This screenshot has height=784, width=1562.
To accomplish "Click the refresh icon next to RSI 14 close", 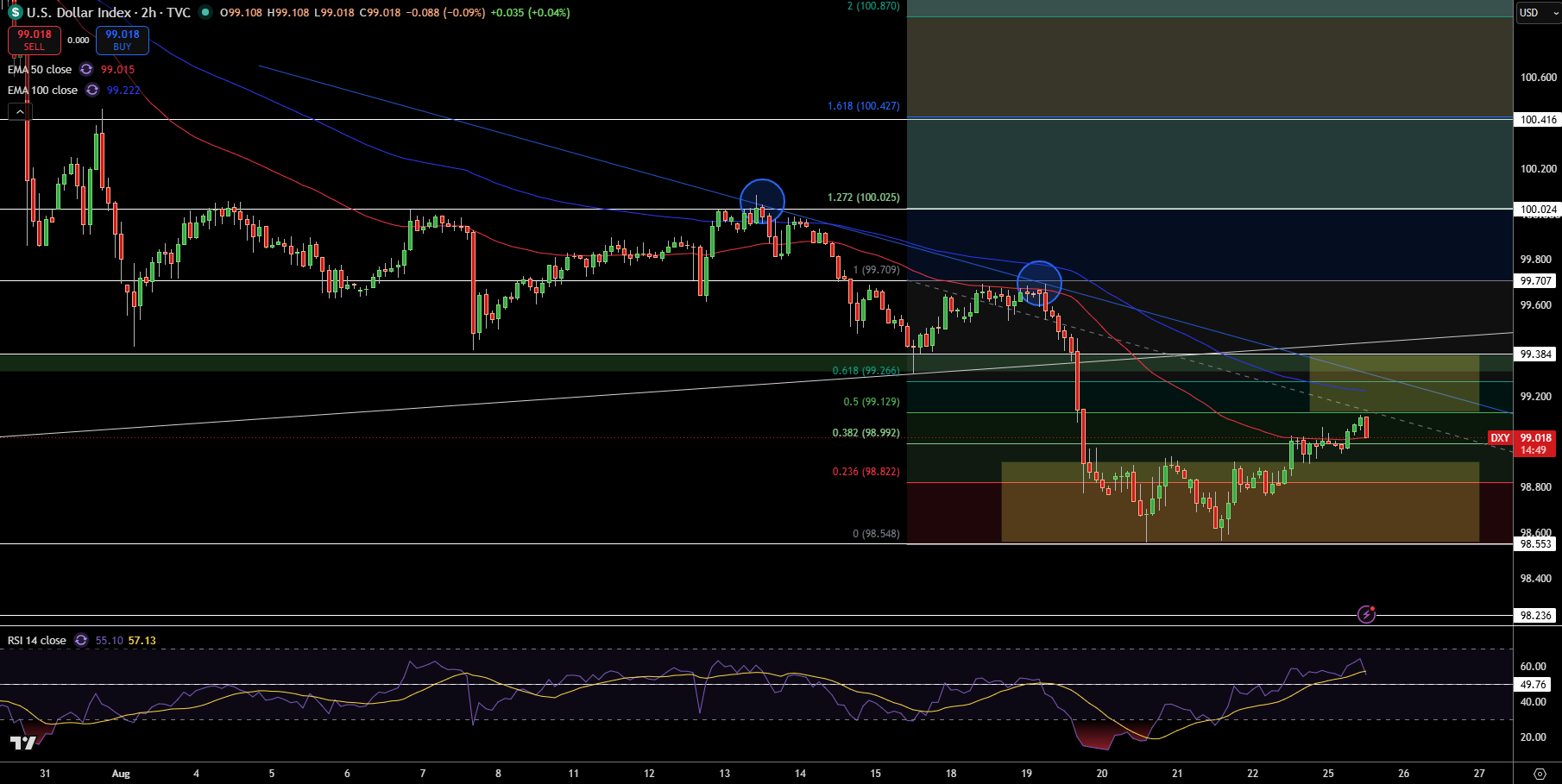I will point(81,640).
